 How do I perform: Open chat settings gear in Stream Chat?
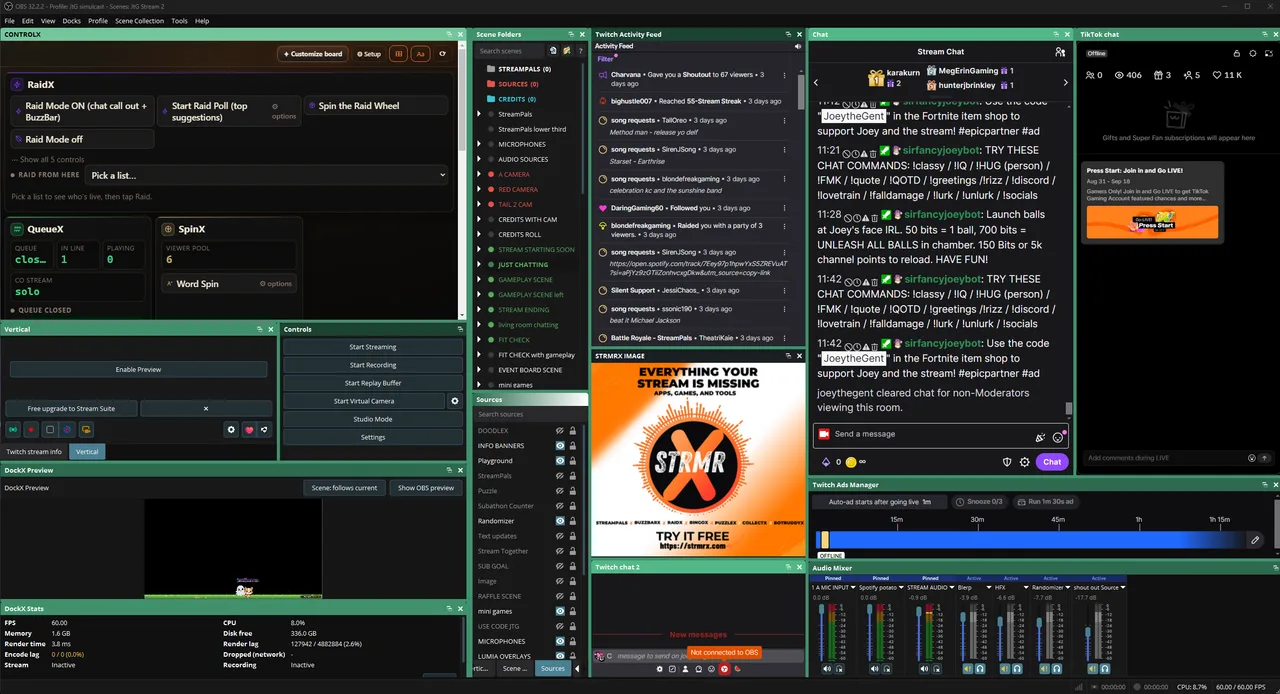tap(1024, 462)
